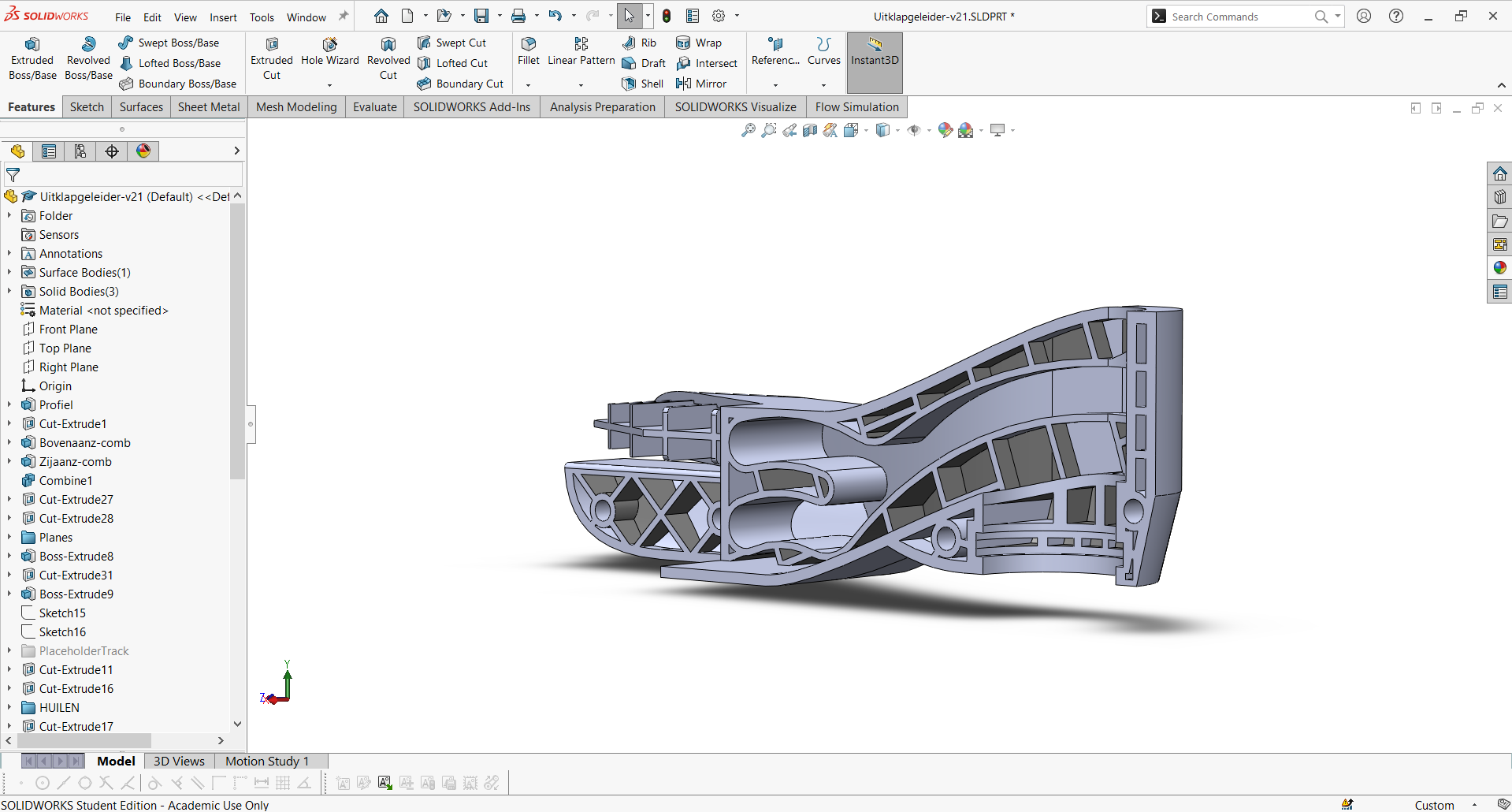The height and width of the screenshot is (812, 1512).
Task: Open the Edit Appearance color tool
Action: tap(945, 131)
